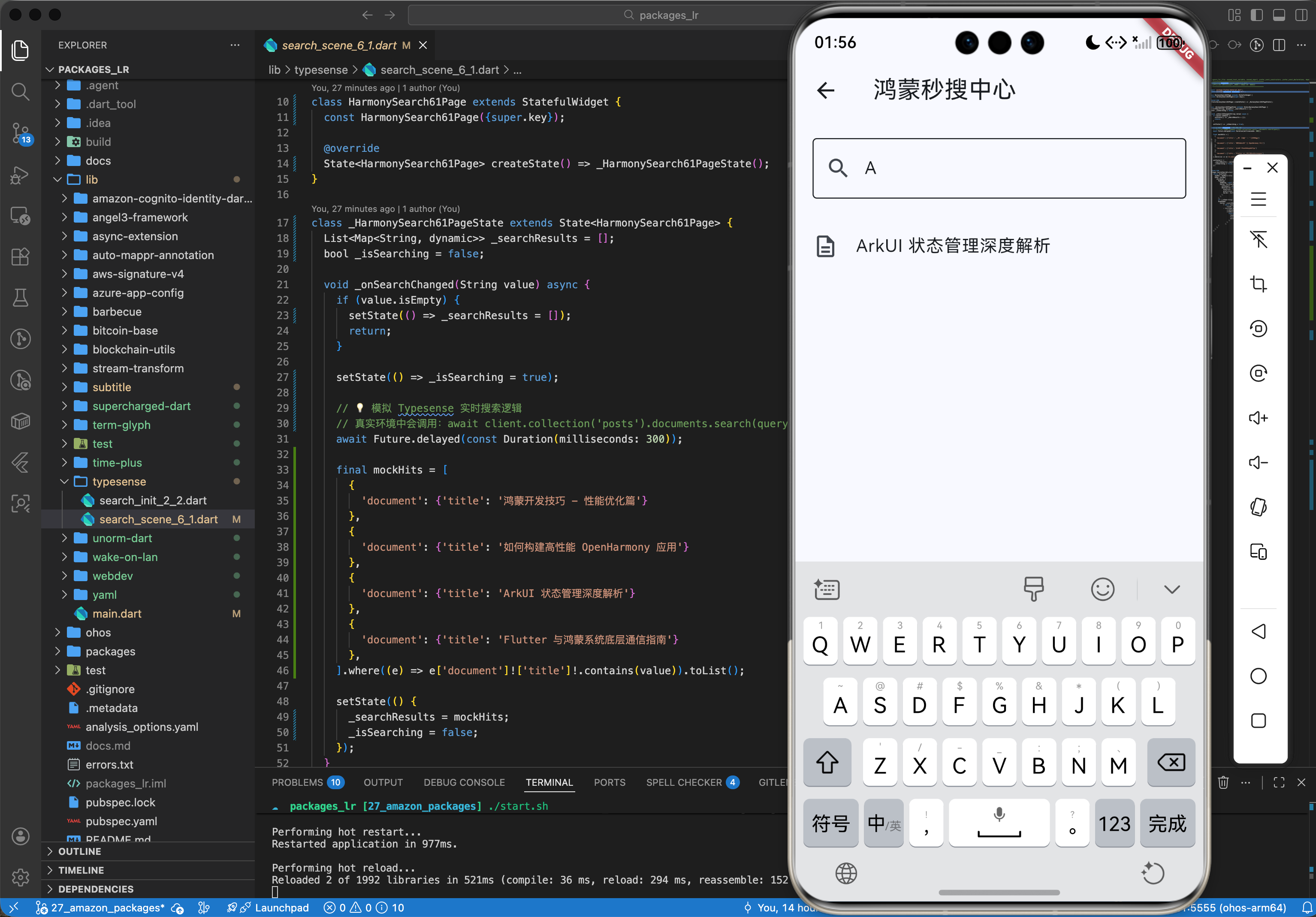Open the PROBLEMS tab
Screen dimensions: 1316x917
297,782
